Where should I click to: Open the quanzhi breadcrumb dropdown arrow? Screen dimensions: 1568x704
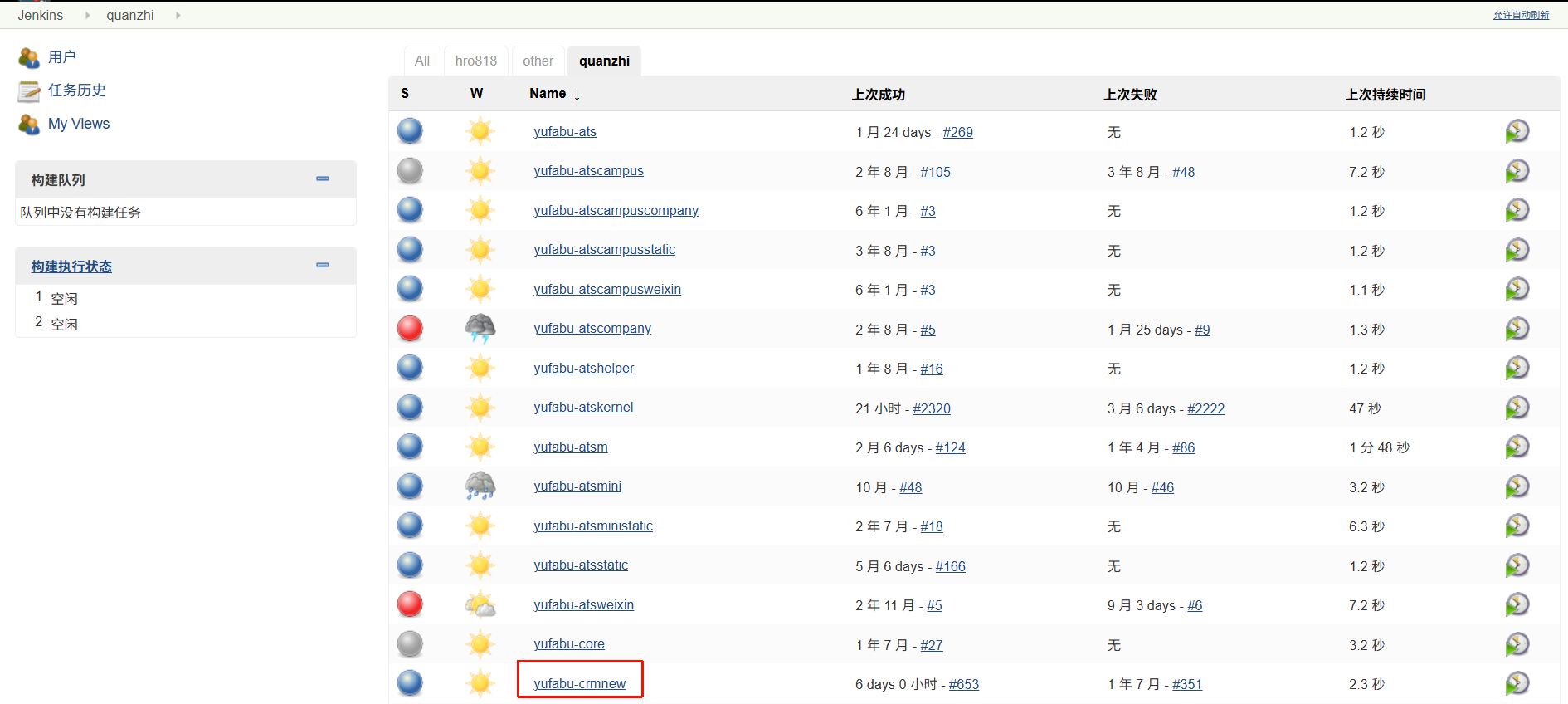[x=178, y=15]
